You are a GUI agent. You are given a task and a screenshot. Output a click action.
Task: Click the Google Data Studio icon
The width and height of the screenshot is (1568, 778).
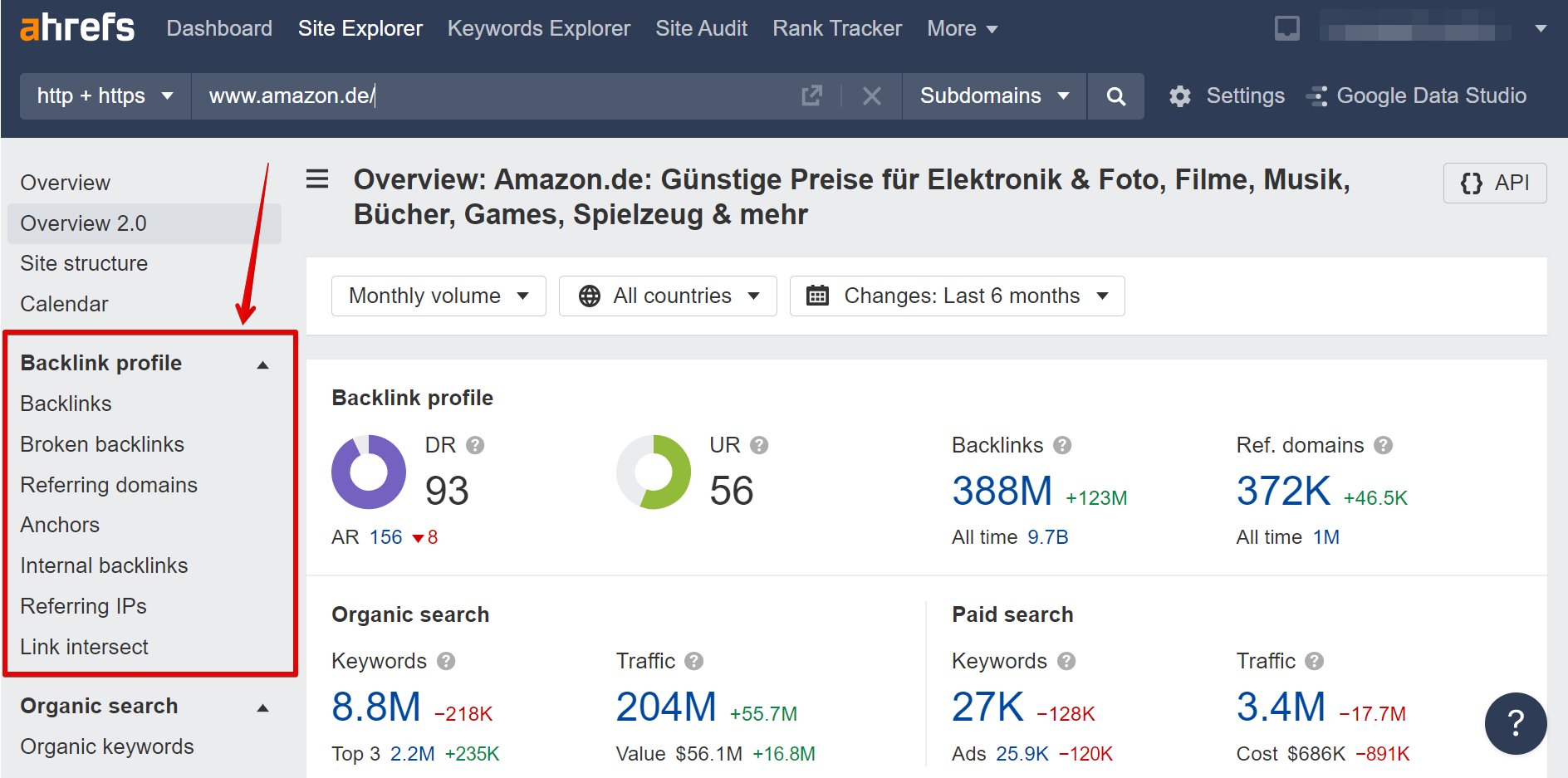point(1317,95)
